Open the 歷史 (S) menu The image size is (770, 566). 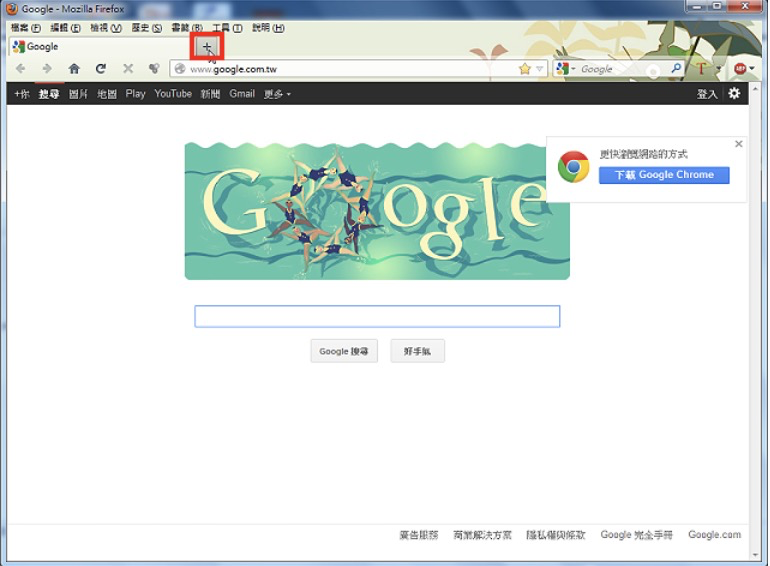pyautogui.click(x=146, y=28)
